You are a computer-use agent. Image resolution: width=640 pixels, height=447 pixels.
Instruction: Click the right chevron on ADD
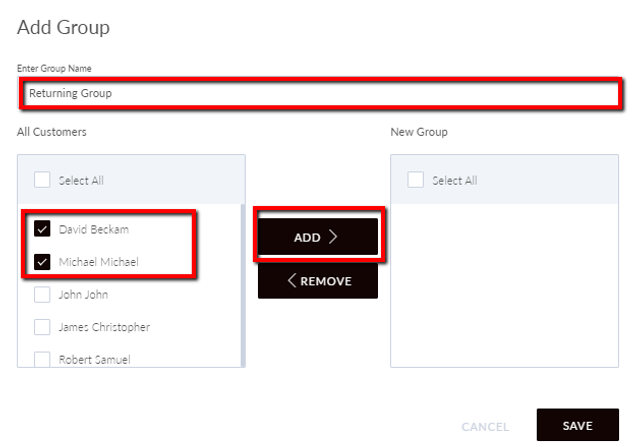333,237
